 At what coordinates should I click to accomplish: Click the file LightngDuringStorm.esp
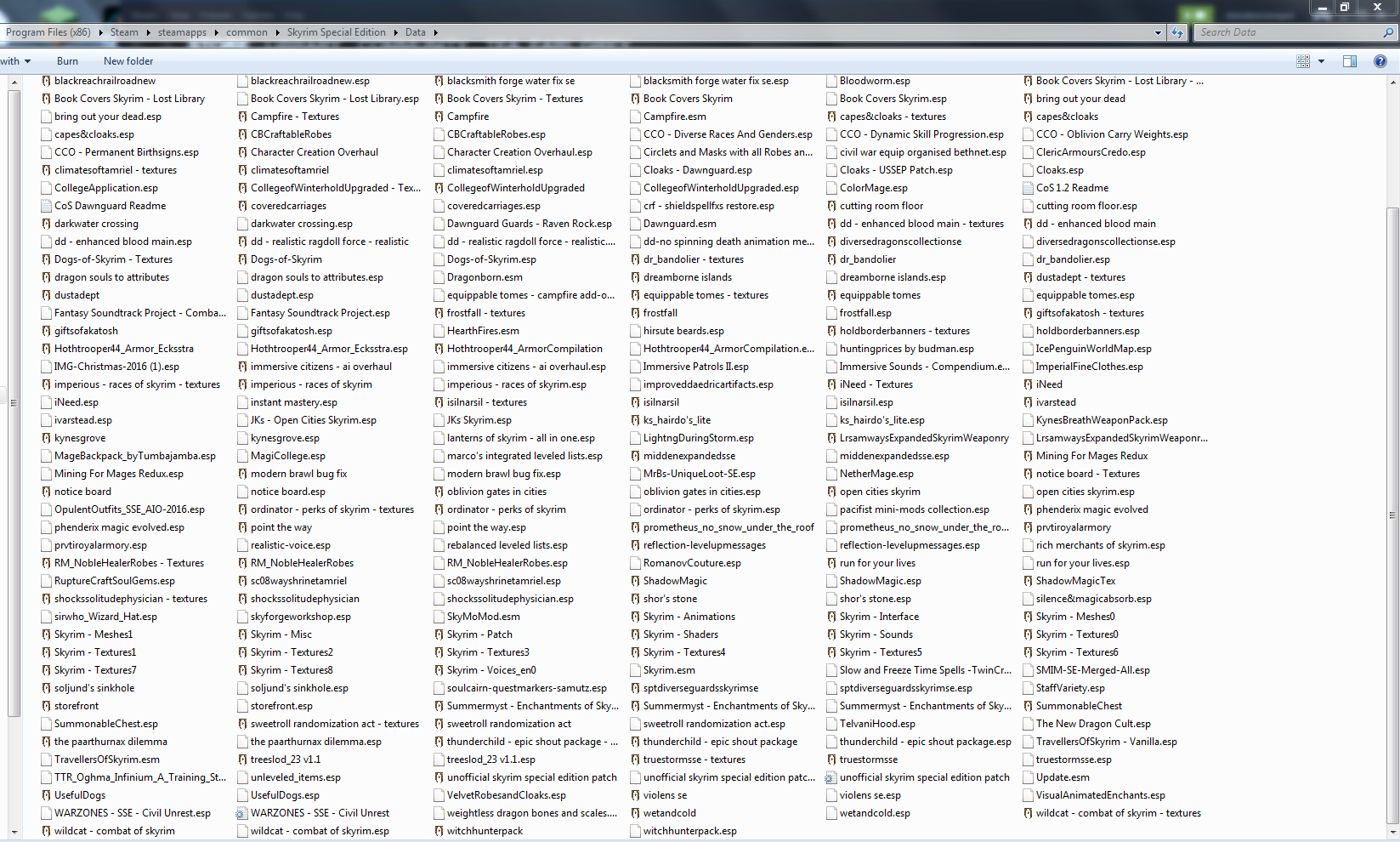[698, 438]
